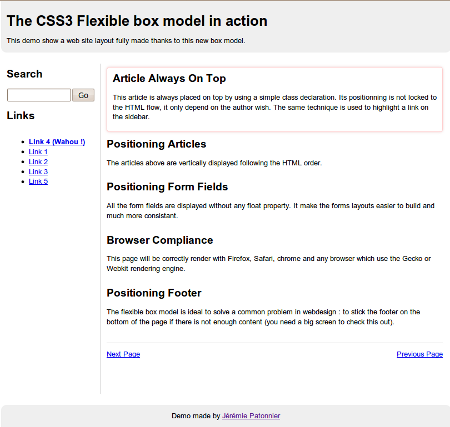The image size is (450, 427).
Task: Click the Go search button
Action: [84, 95]
